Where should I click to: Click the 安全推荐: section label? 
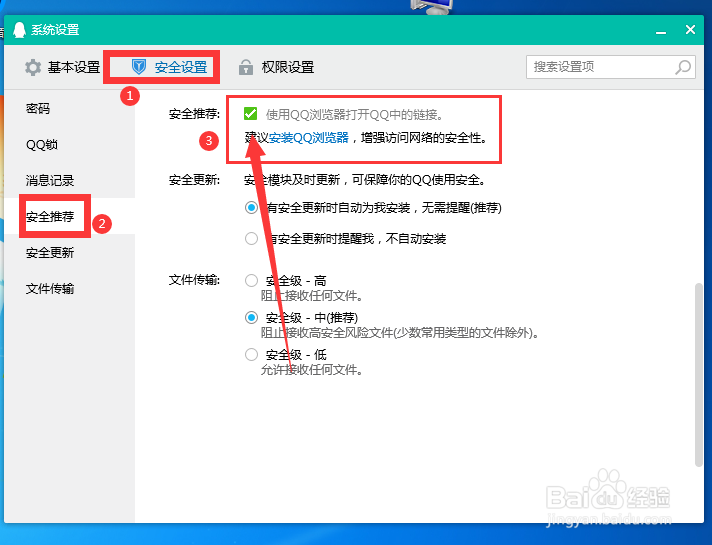(194, 114)
